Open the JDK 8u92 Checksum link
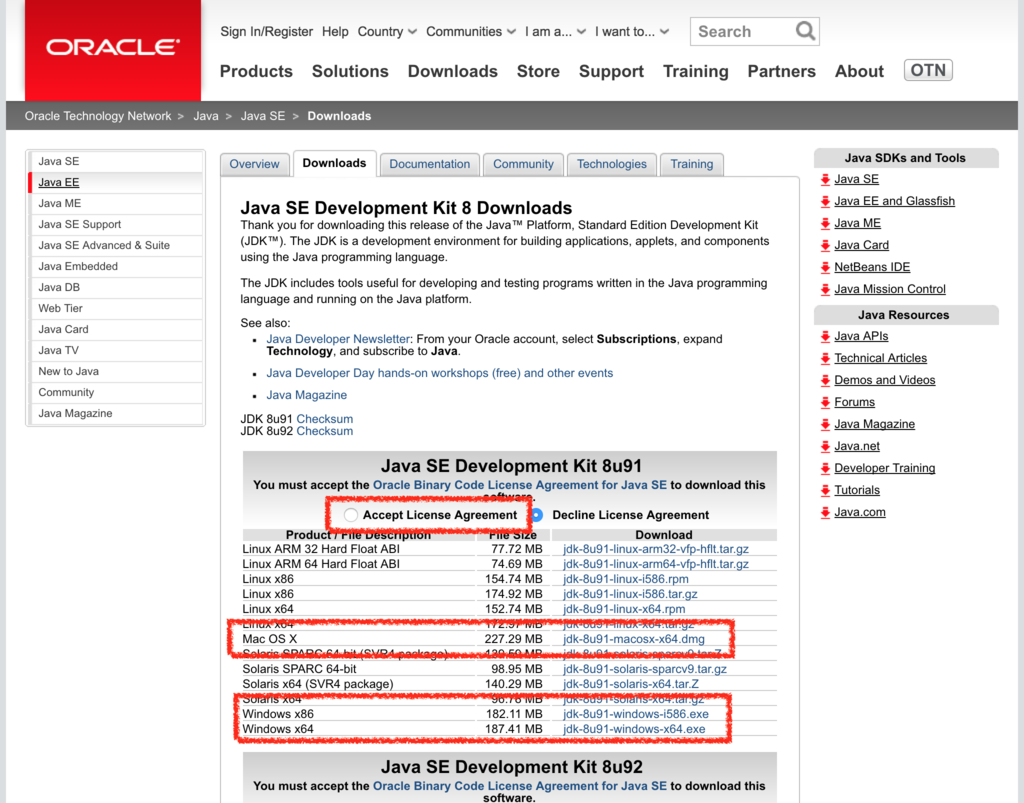1024x803 pixels. (x=325, y=431)
